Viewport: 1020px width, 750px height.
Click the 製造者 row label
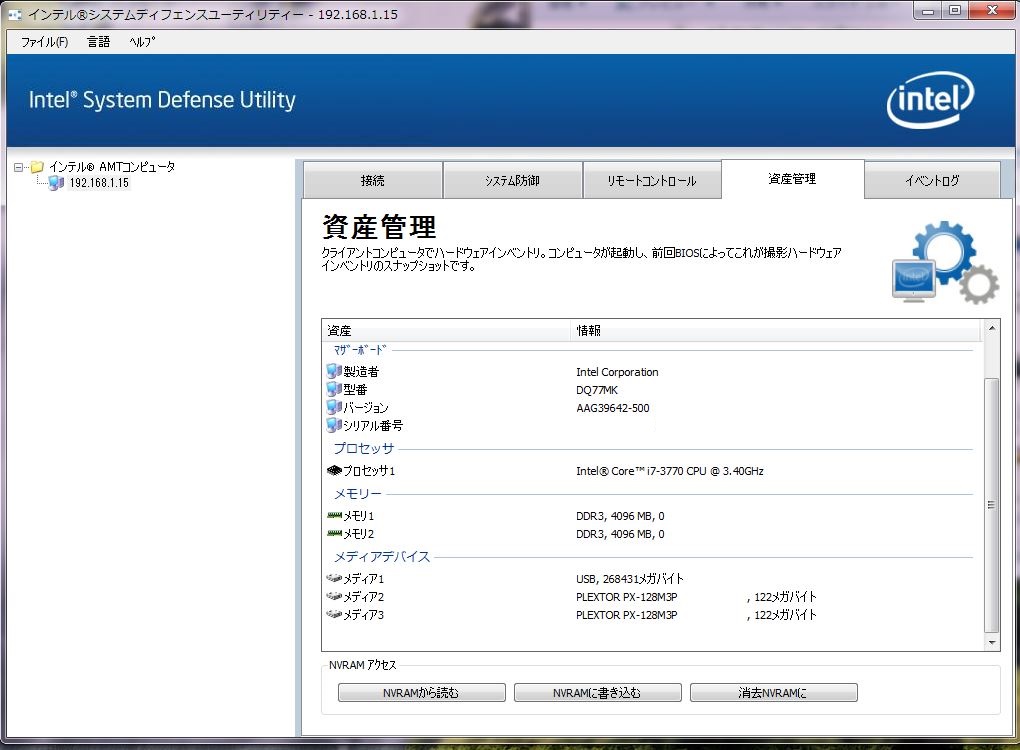(361, 371)
